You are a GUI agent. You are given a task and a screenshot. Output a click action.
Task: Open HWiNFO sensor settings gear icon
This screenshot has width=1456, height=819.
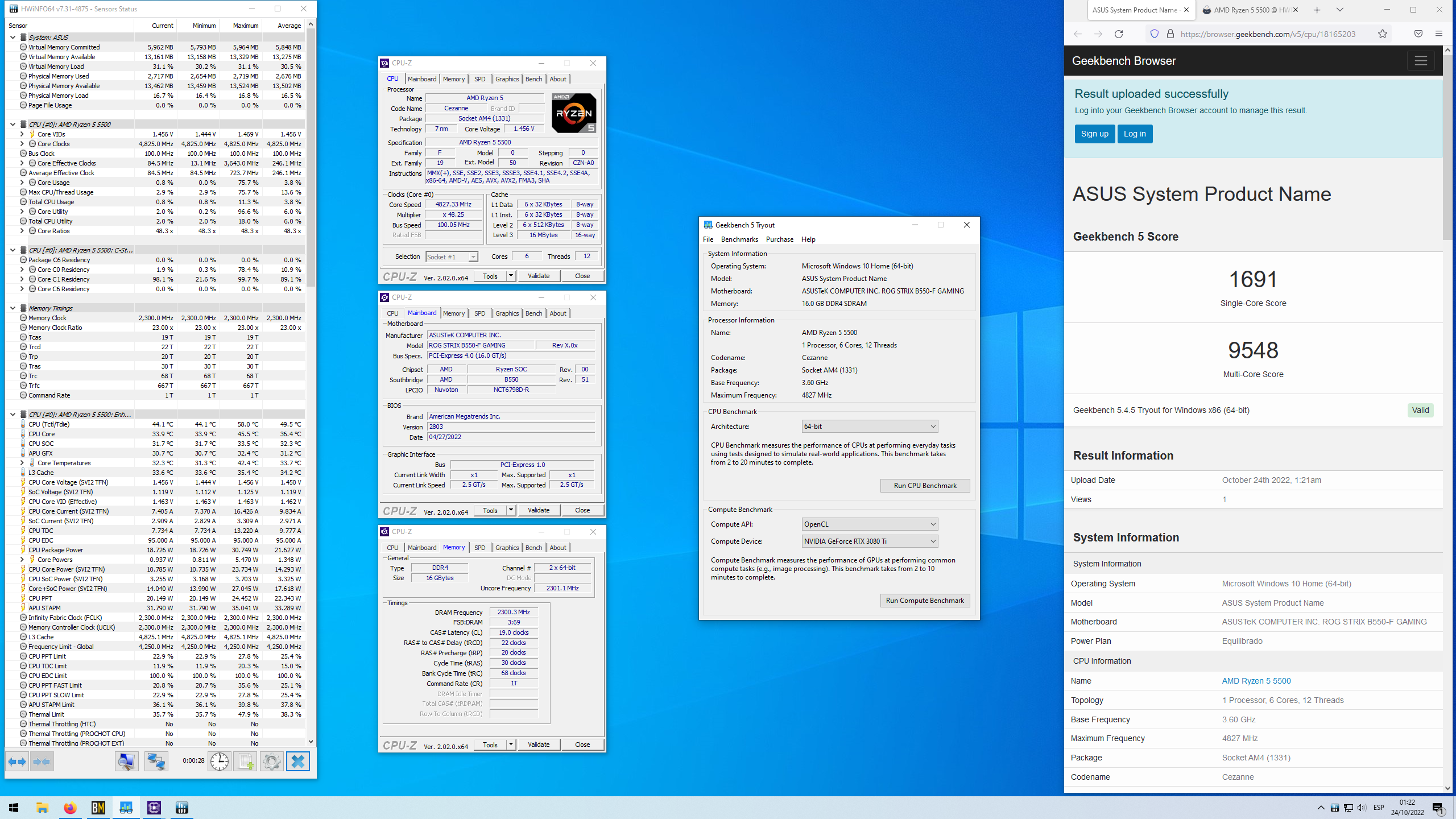click(x=271, y=761)
